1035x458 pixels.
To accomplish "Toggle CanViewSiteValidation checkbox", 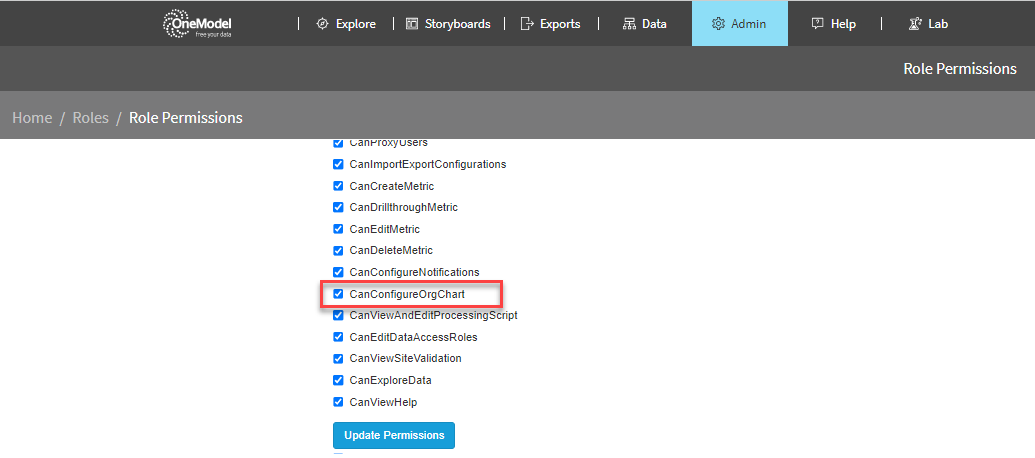I will coord(338,358).
